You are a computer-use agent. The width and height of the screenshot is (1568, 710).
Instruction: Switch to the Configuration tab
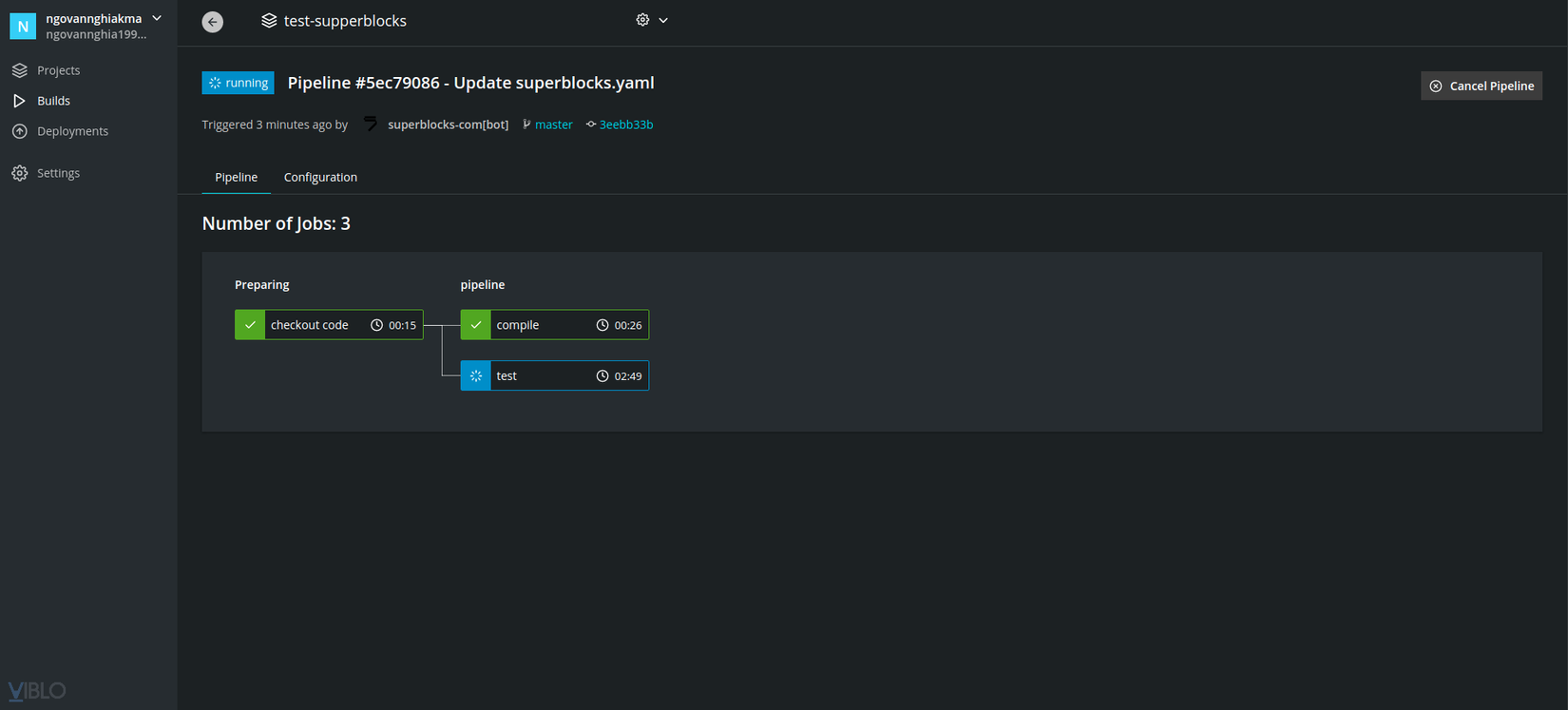click(320, 177)
